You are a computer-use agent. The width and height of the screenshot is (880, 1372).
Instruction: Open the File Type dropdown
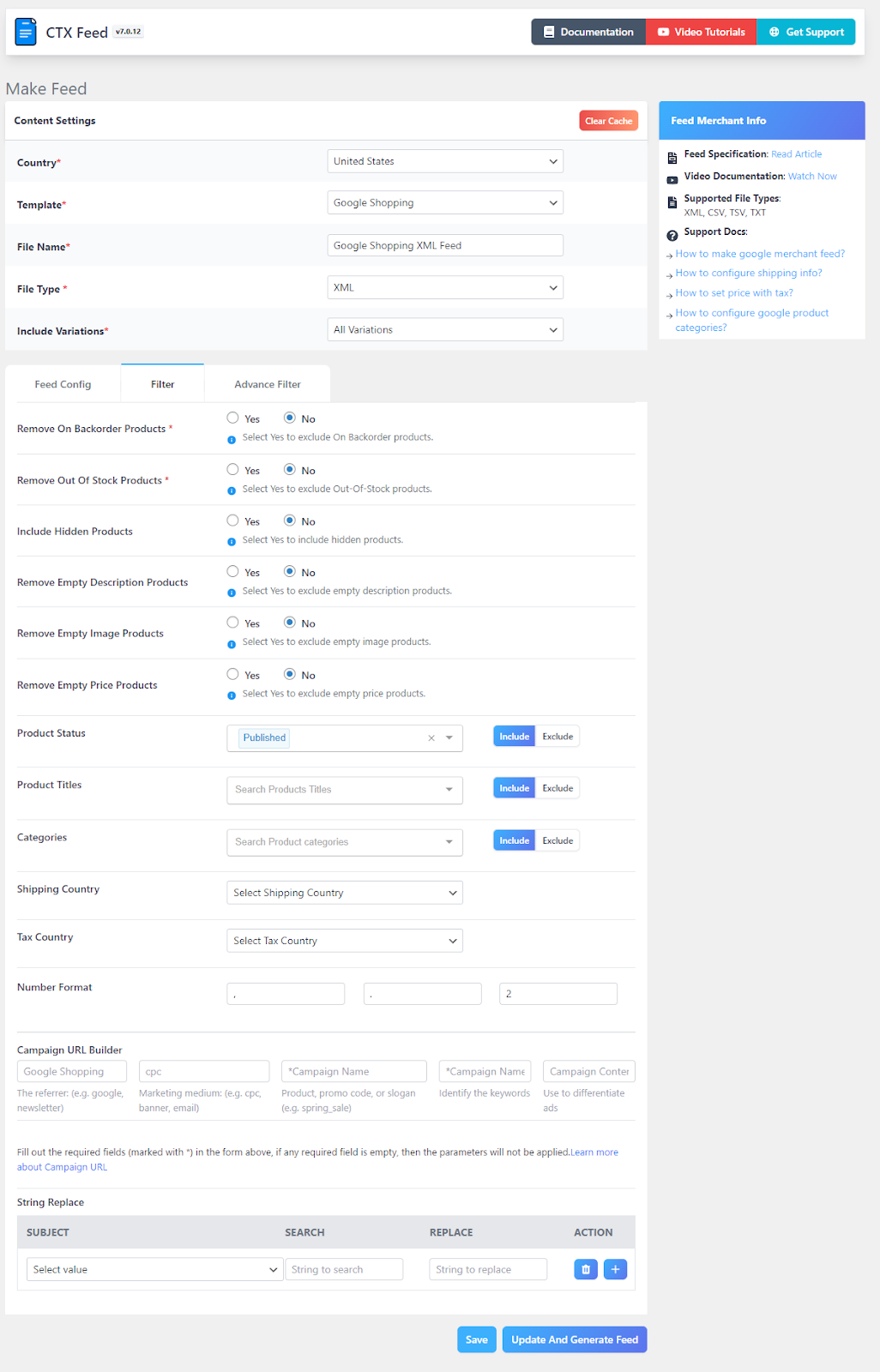[x=445, y=287]
